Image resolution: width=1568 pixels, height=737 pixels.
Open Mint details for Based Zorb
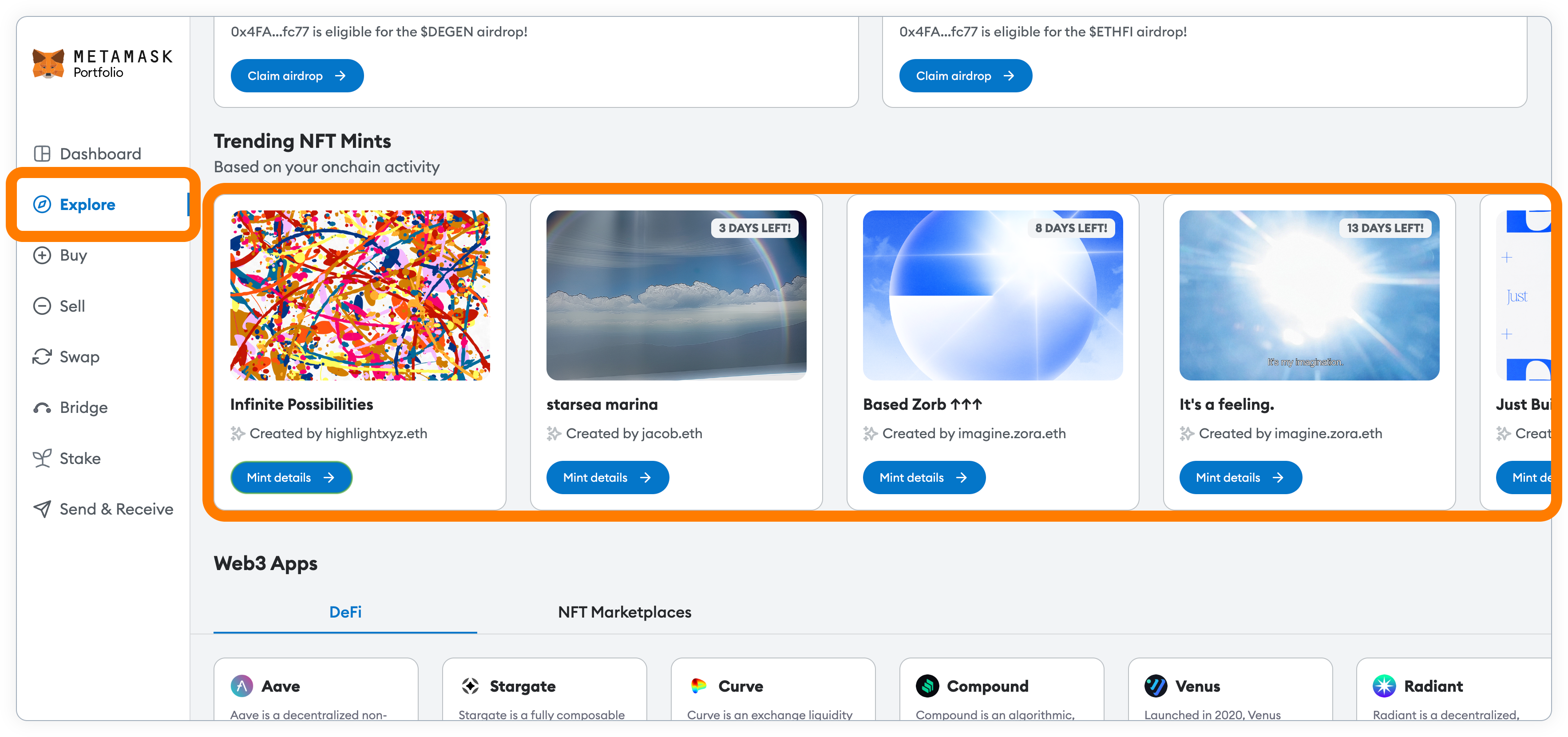(924, 477)
